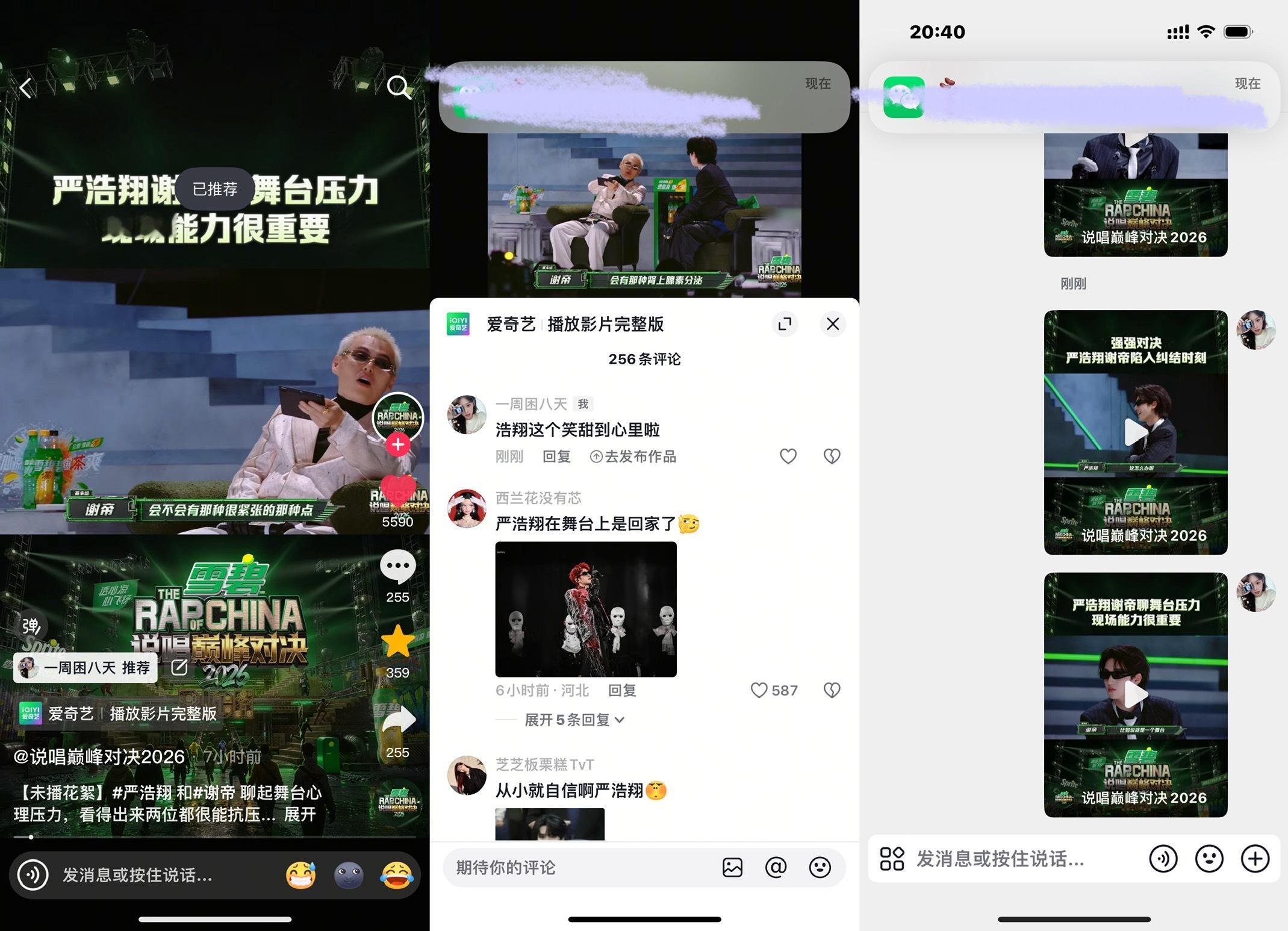
Task: Expand 展开5条回复 replies
Action: [x=574, y=720]
